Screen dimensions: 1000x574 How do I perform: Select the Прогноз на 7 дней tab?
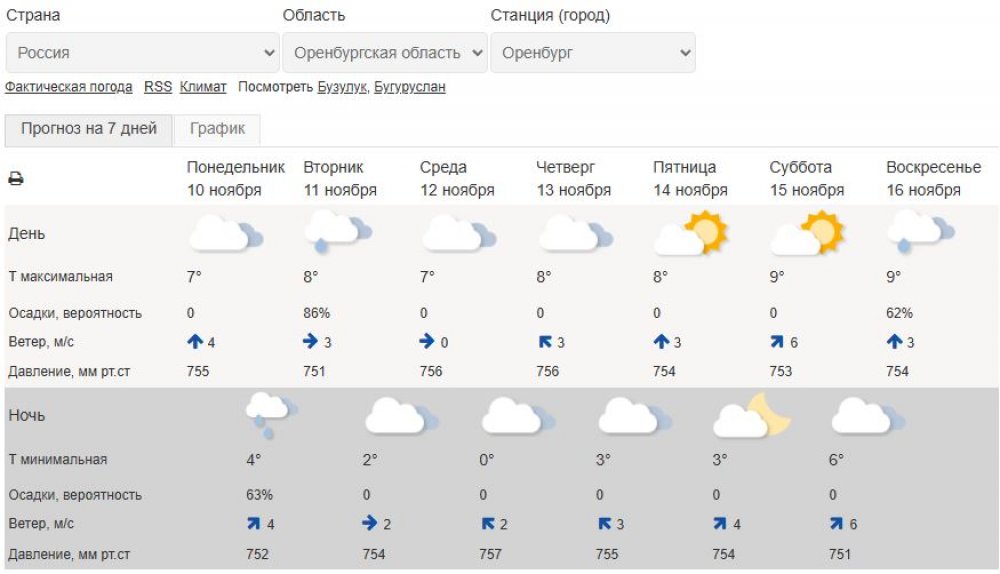click(89, 129)
